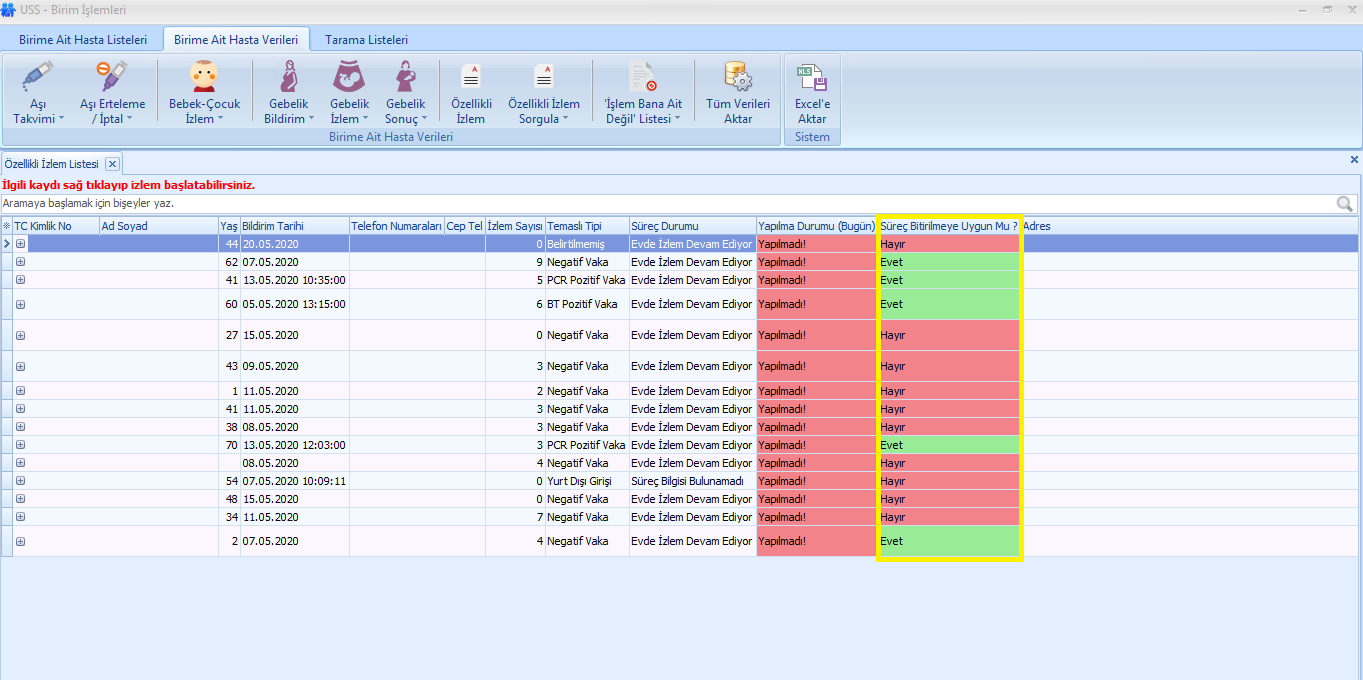Open the Aşı Takvimi syringe icon
This screenshot has width=1363, height=680.
[38, 78]
